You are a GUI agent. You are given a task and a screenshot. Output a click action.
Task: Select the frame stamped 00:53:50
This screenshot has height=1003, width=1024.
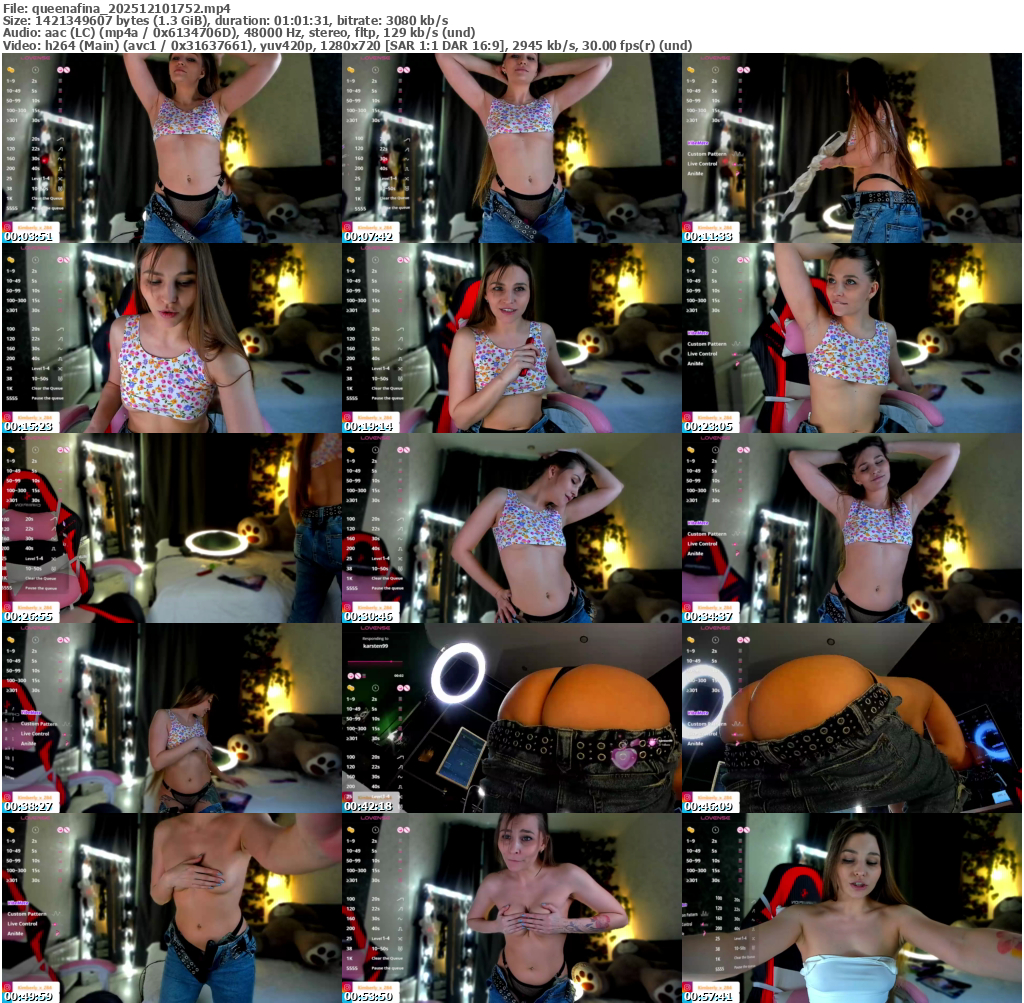click(x=512, y=908)
